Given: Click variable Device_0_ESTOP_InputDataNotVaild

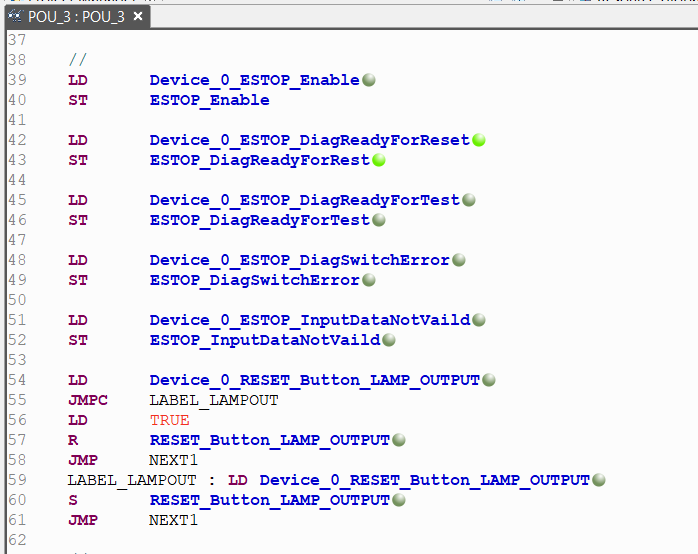Looking at the screenshot, I should (310, 320).
